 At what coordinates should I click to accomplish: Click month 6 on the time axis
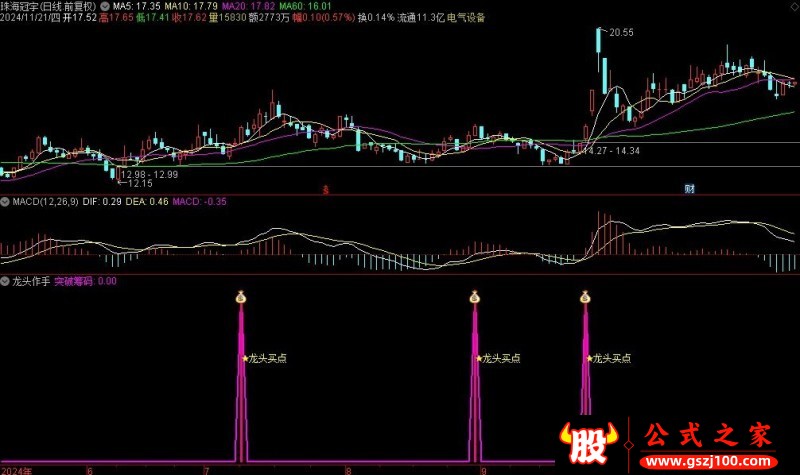coord(90,470)
